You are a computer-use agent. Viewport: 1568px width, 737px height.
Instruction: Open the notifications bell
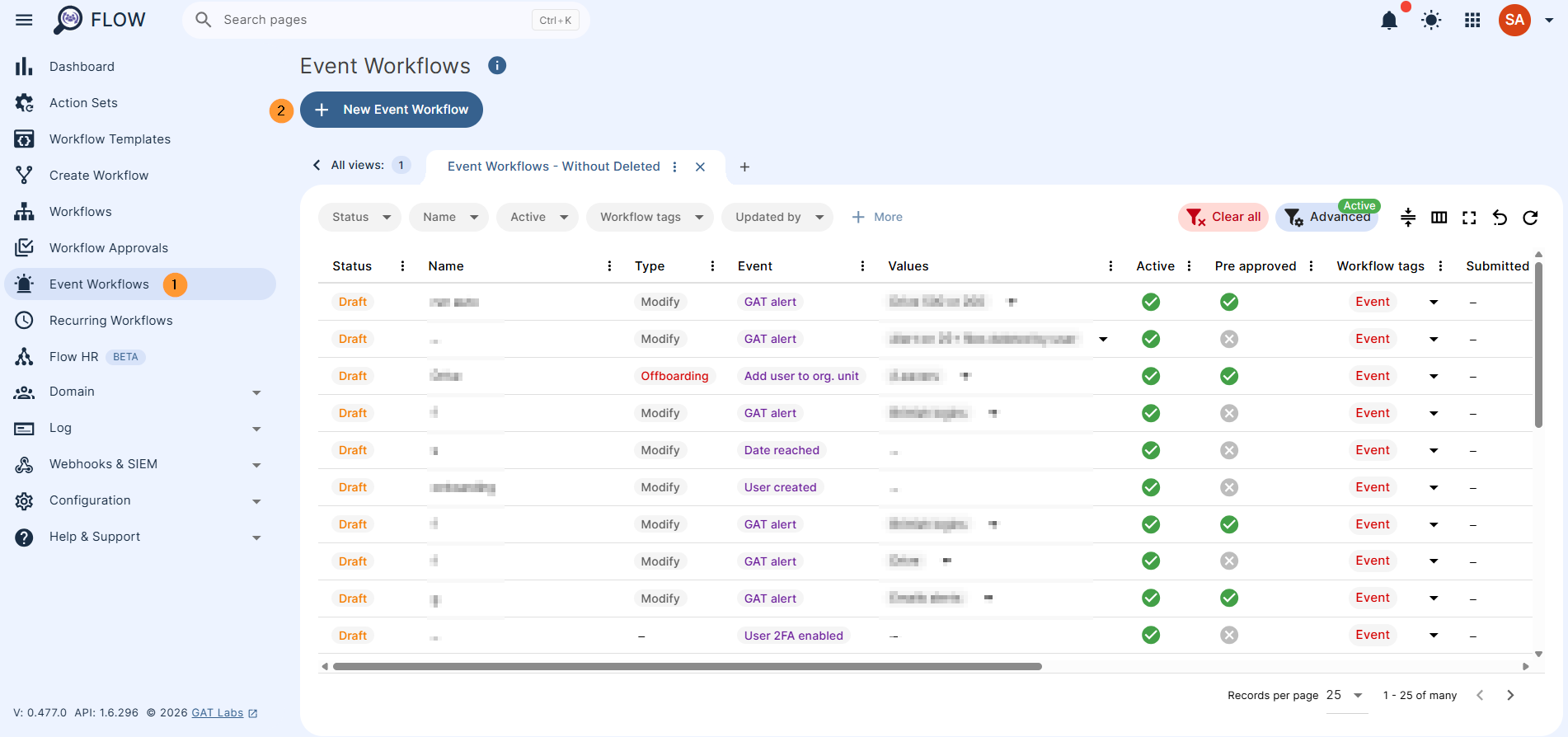tap(1389, 21)
